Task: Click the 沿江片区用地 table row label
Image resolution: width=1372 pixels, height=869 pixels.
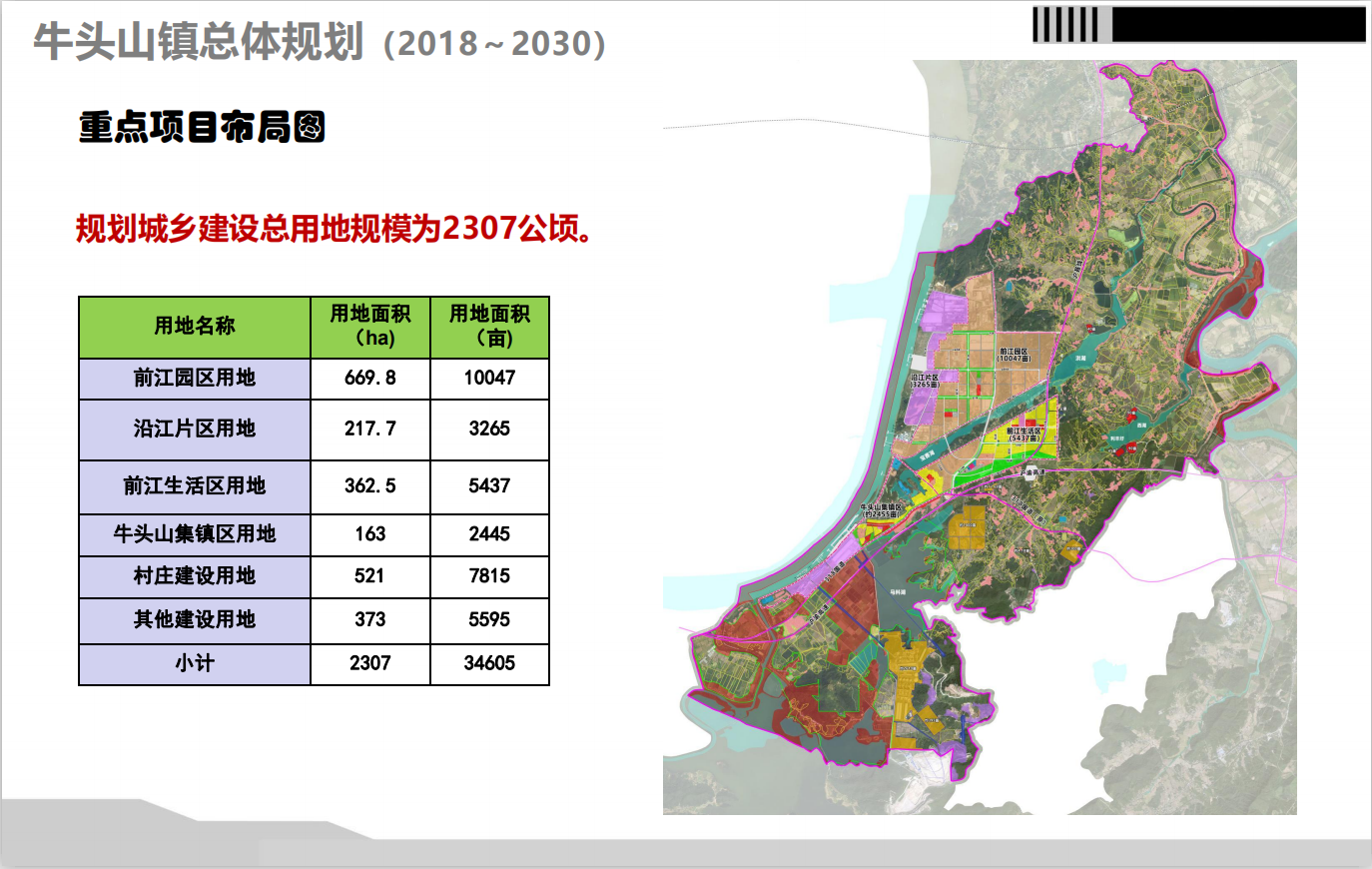Action: (x=195, y=430)
